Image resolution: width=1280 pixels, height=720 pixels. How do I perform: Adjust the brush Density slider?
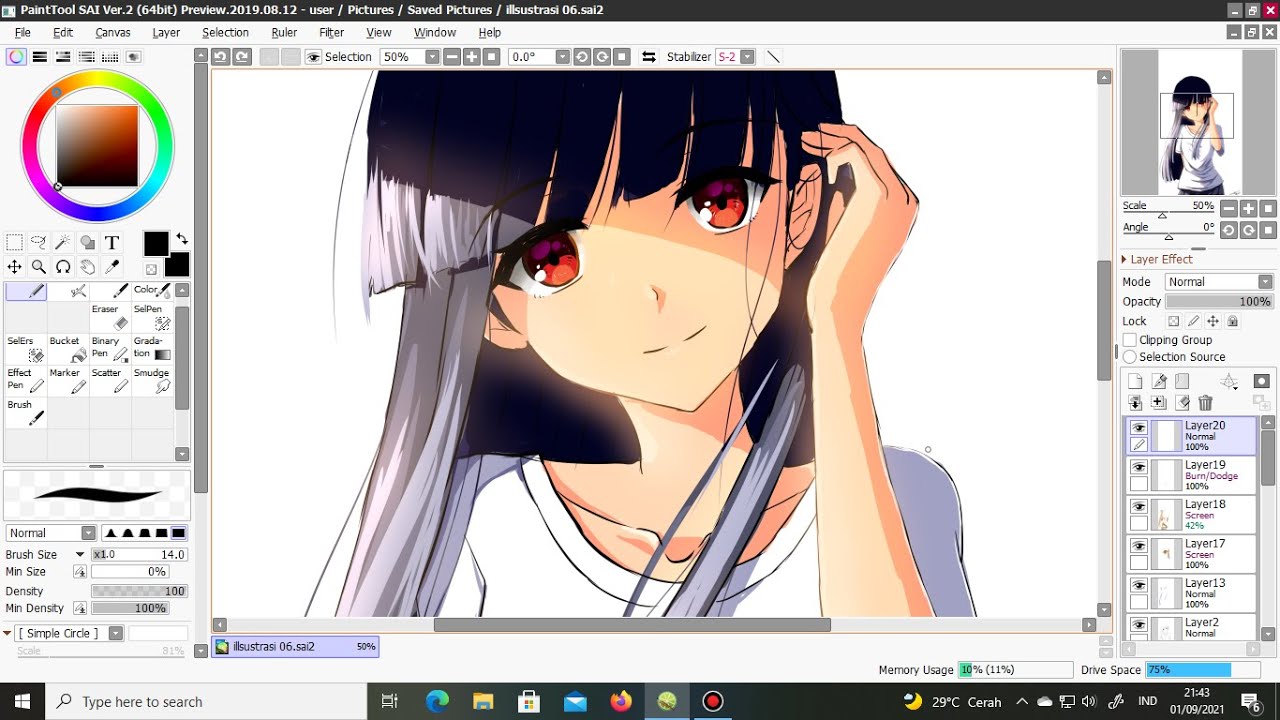(139, 591)
